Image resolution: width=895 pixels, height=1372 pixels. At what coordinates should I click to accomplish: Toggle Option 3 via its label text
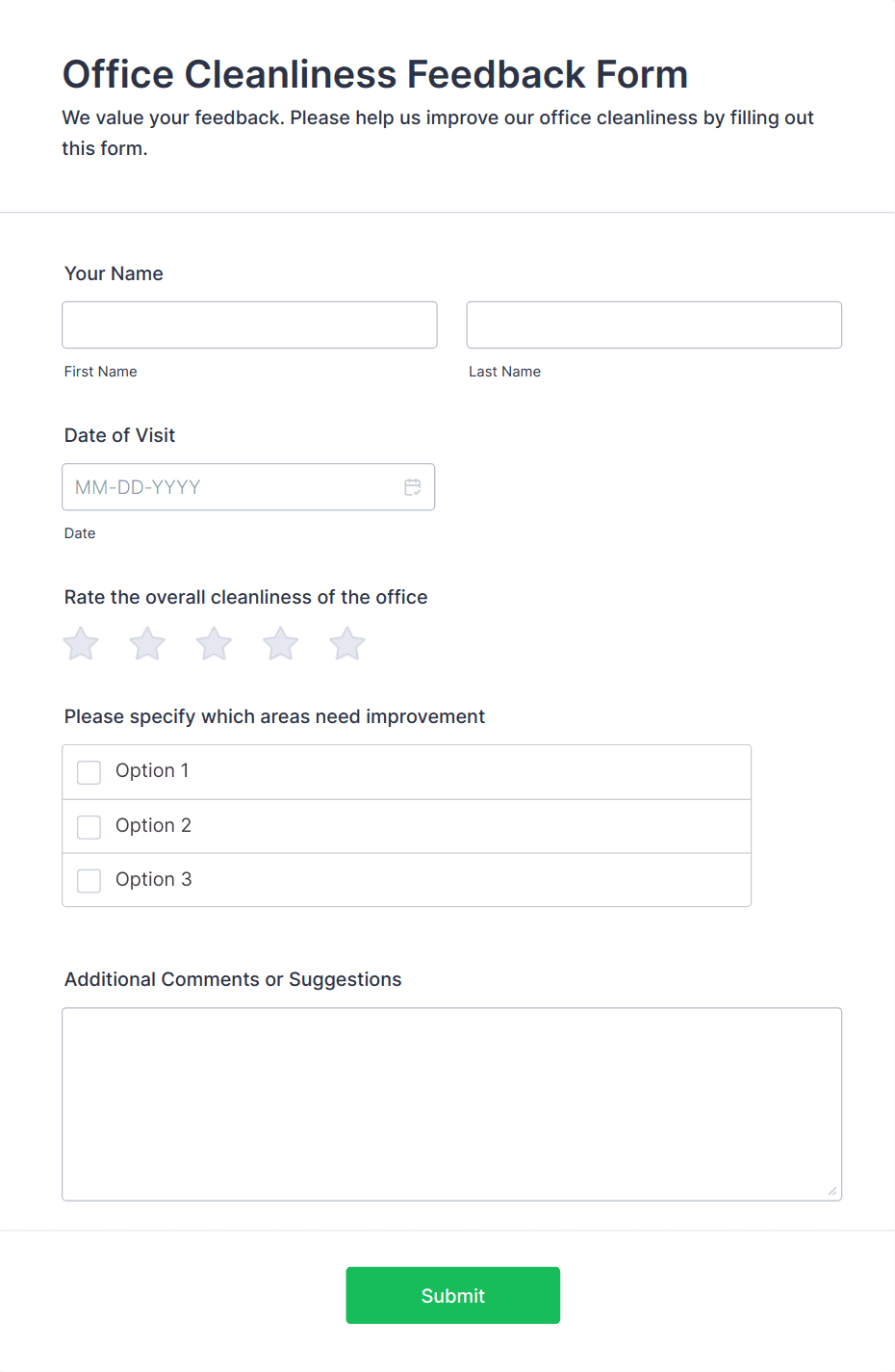(x=153, y=879)
